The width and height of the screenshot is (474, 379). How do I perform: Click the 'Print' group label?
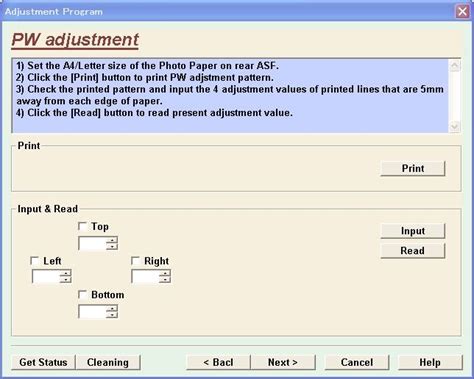click(29, 146)
